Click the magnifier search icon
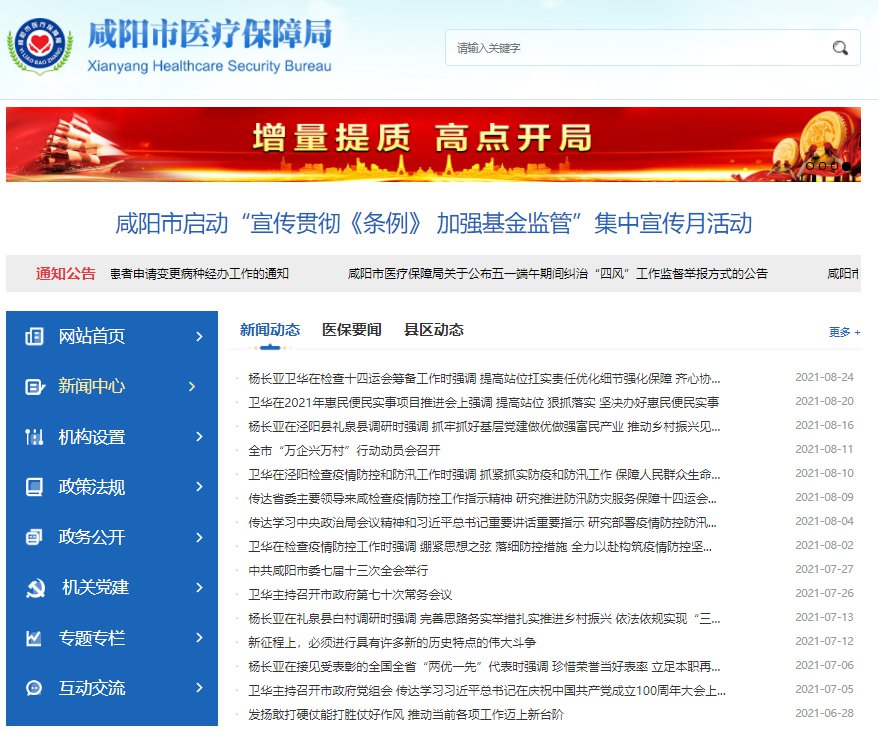The image size is (878, 734). tap(840, 48)
